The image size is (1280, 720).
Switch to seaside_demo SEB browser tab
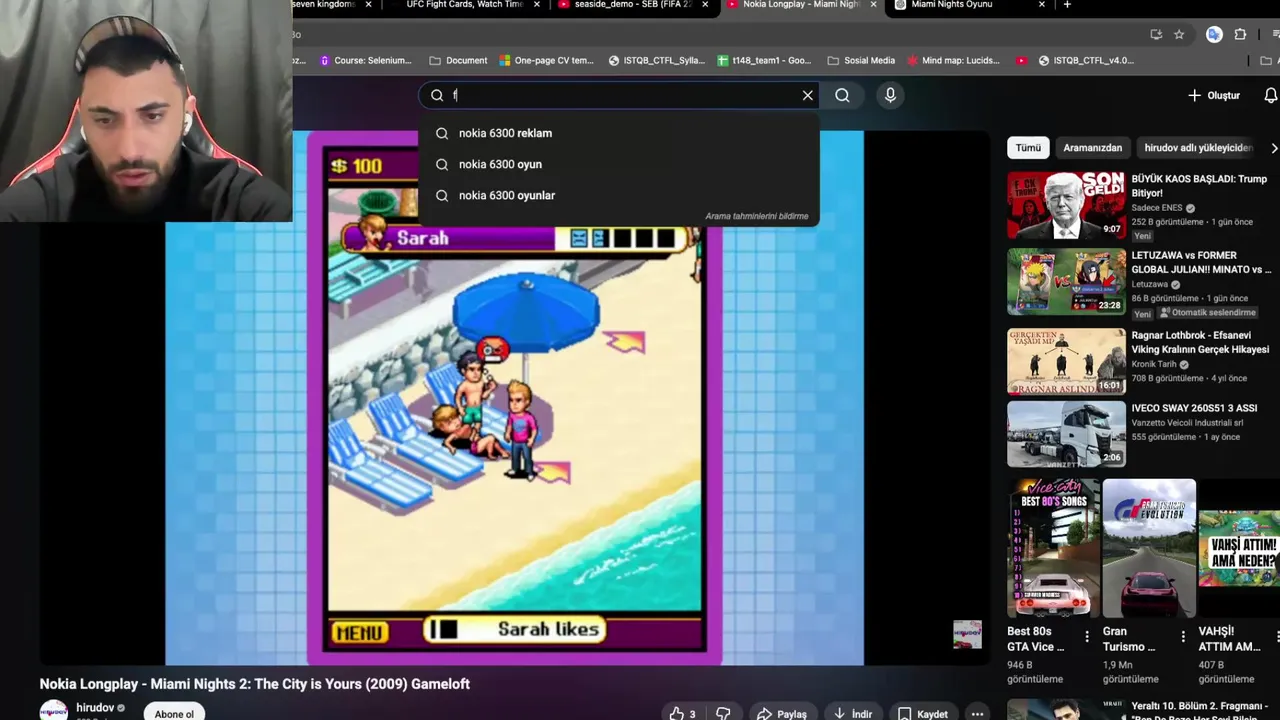[x=634, y=5]
